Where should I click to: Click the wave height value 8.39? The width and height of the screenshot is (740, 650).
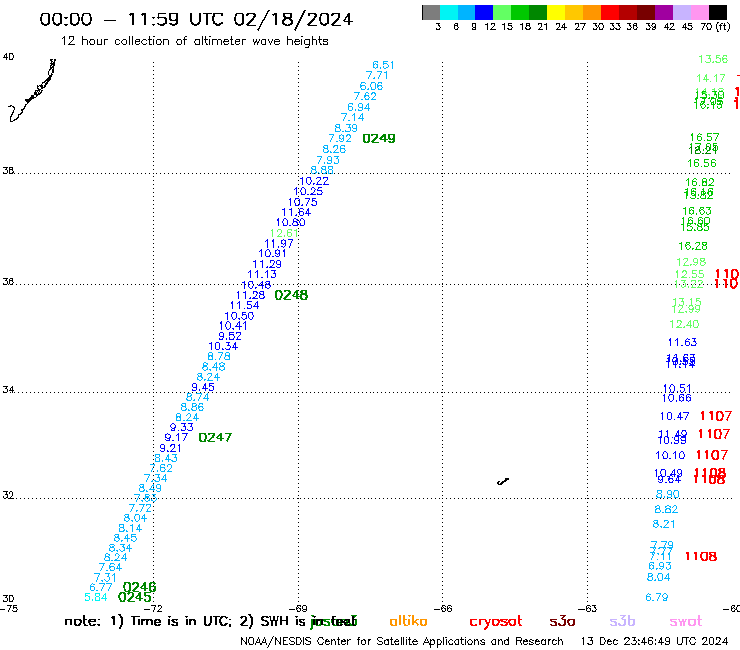click(x=346, y=128)
